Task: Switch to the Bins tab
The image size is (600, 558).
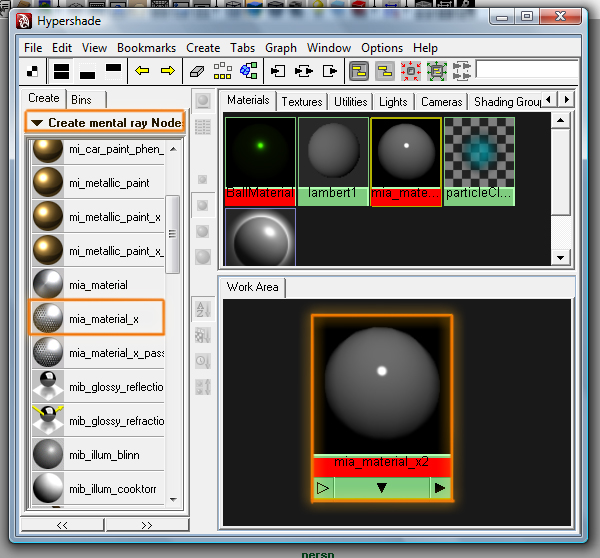Action: pyautogui.click(x=86, y=100)
